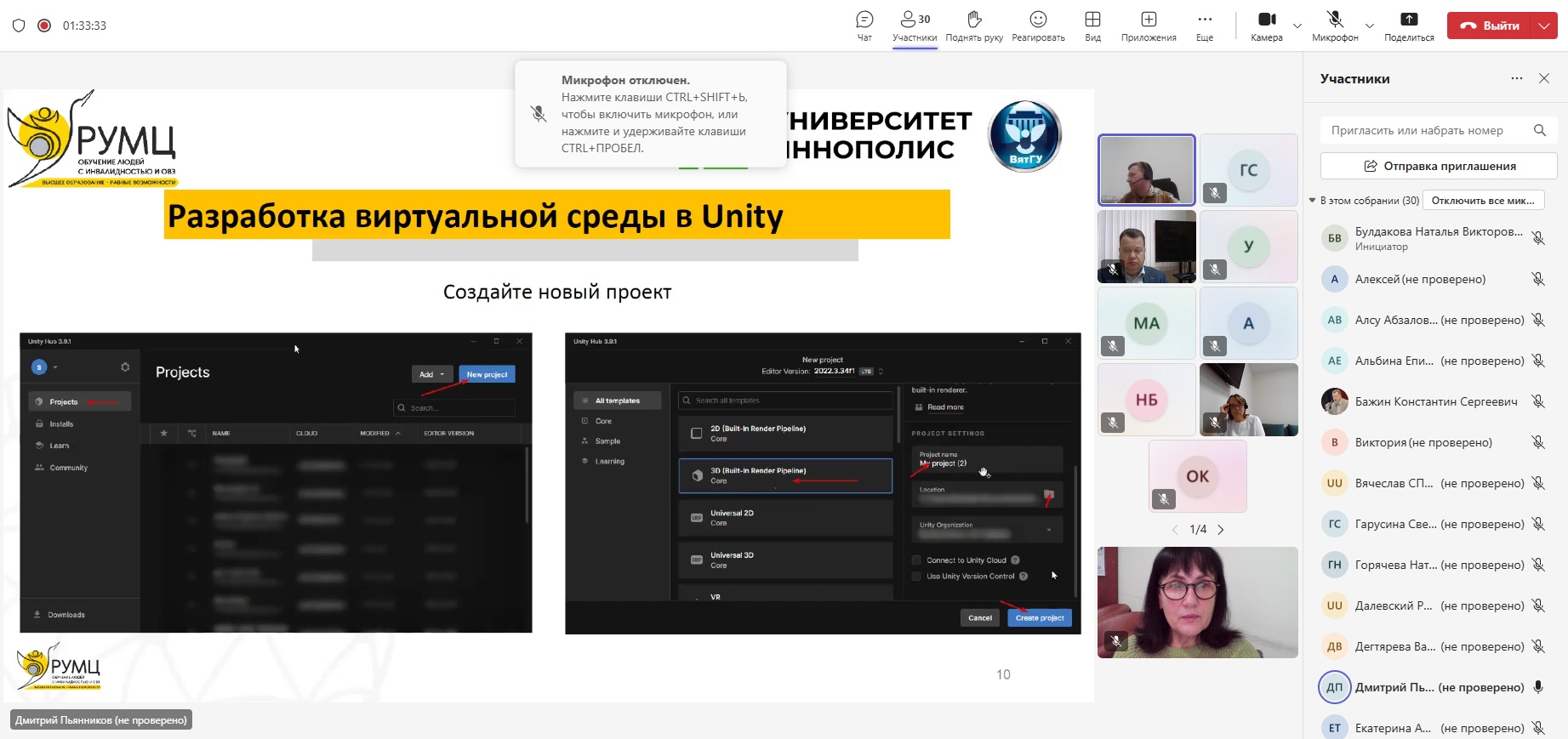Select active speaker video tile
The height and width of the screenshot is (739, 1568).
(1146, 170)
